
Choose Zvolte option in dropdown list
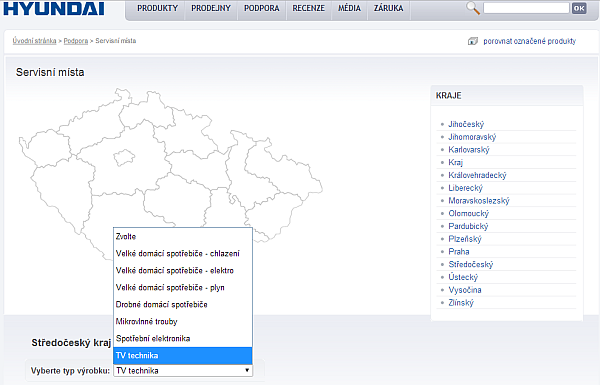pos(183,237)
